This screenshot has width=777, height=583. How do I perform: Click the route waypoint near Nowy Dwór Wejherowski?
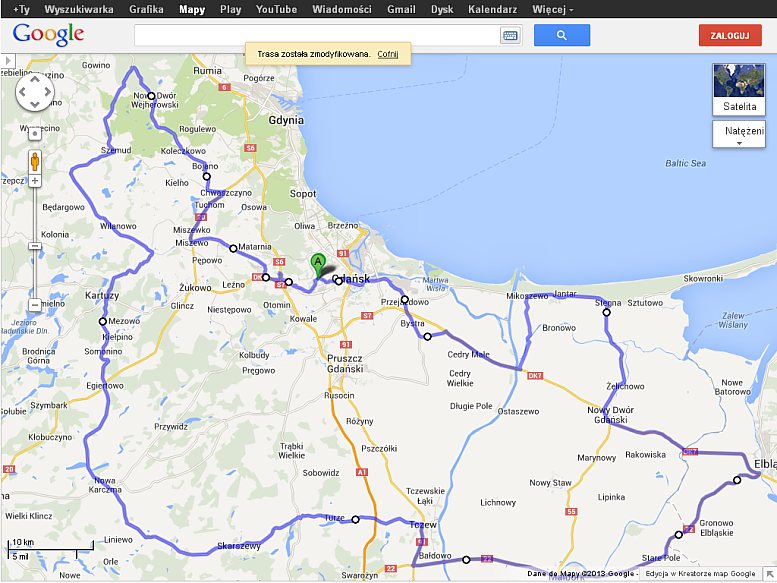[151, 96]
